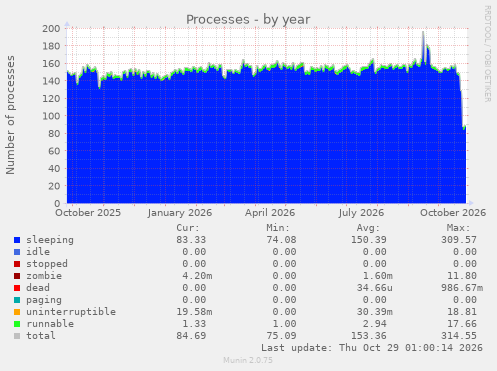Image resolution: width=497 pixels, height=371 pixels.
Task: Click zombie current value 4.20m
Action: (197, 276)
